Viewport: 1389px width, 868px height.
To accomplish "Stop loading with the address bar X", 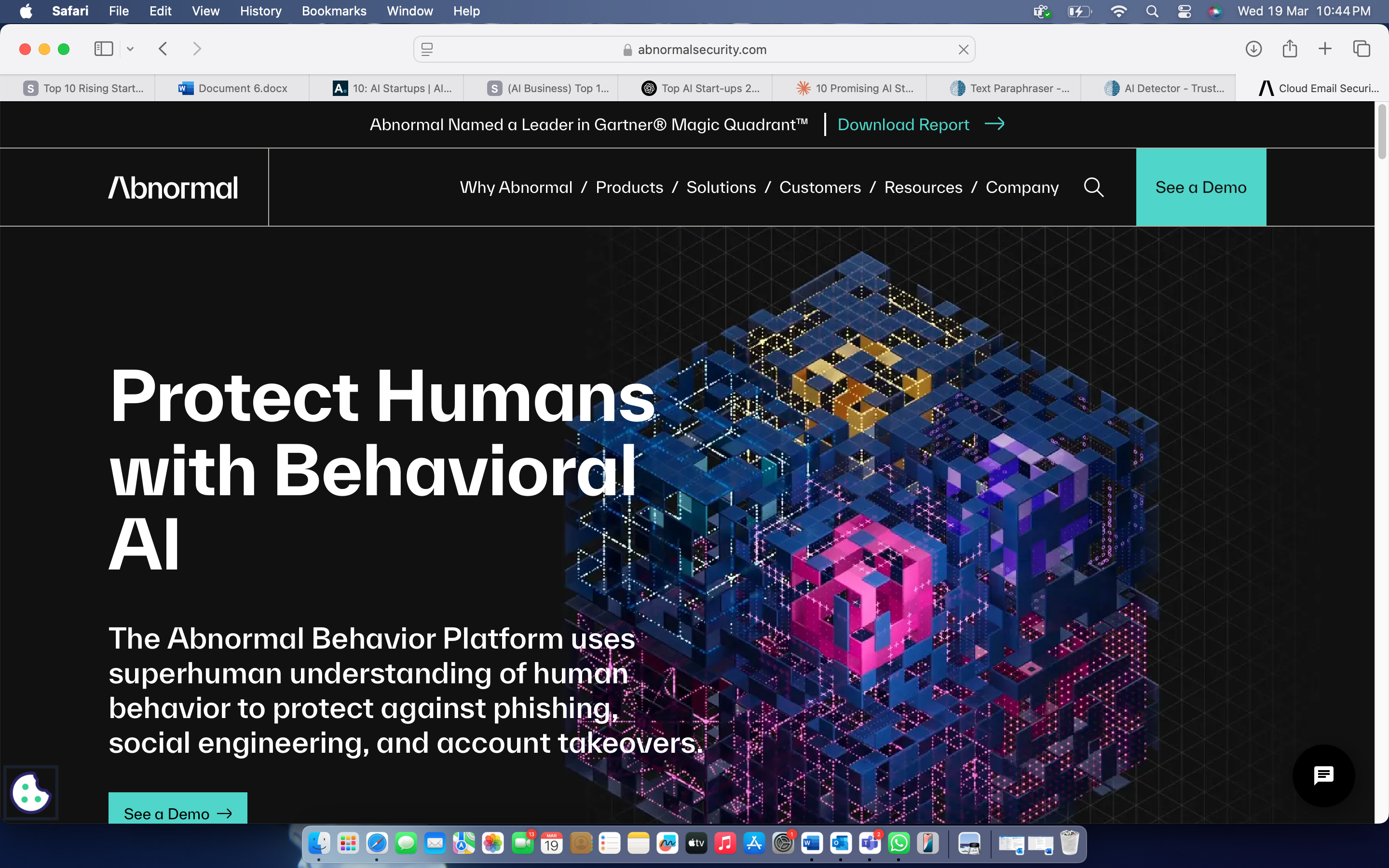I will click(x=963, y=49).
